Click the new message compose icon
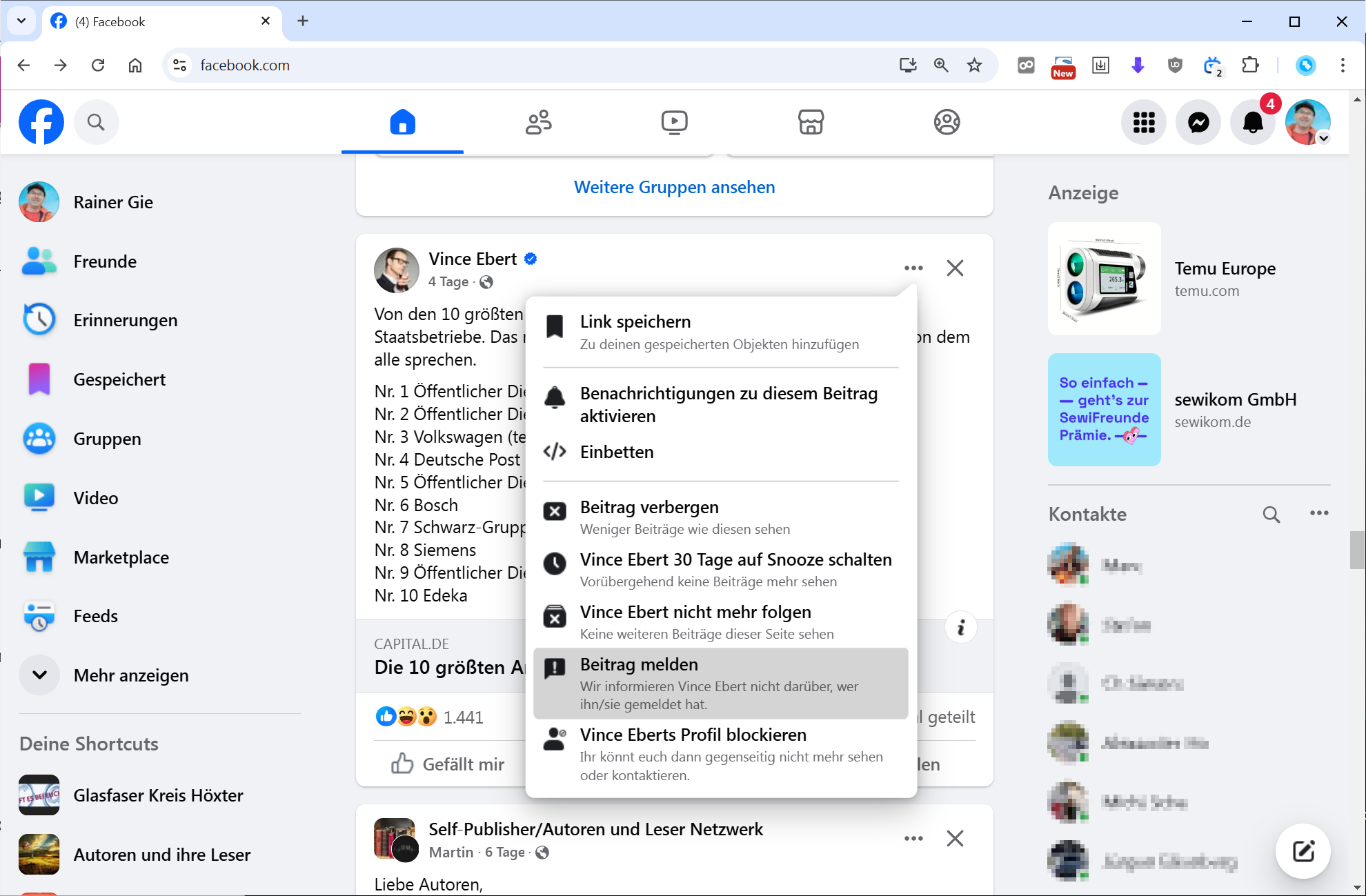The image size is (1366, 896). (x=1303, y=850)
